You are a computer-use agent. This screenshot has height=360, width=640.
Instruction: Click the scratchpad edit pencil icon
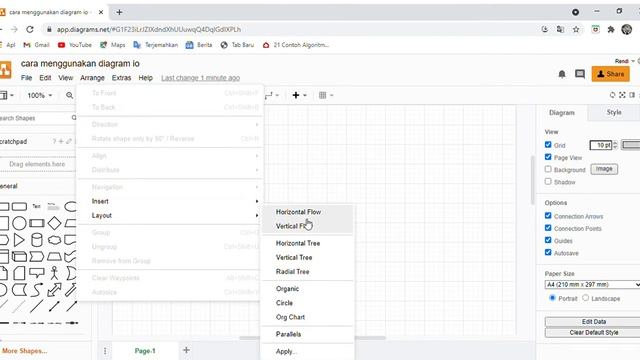coord(69,141)
